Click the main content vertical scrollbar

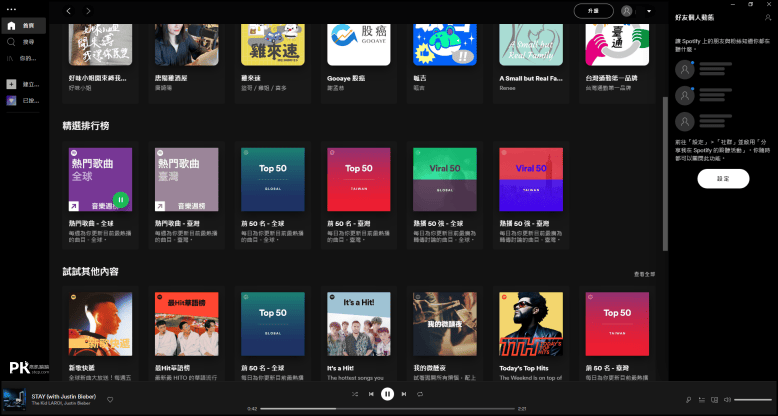(x=665, y=174)
